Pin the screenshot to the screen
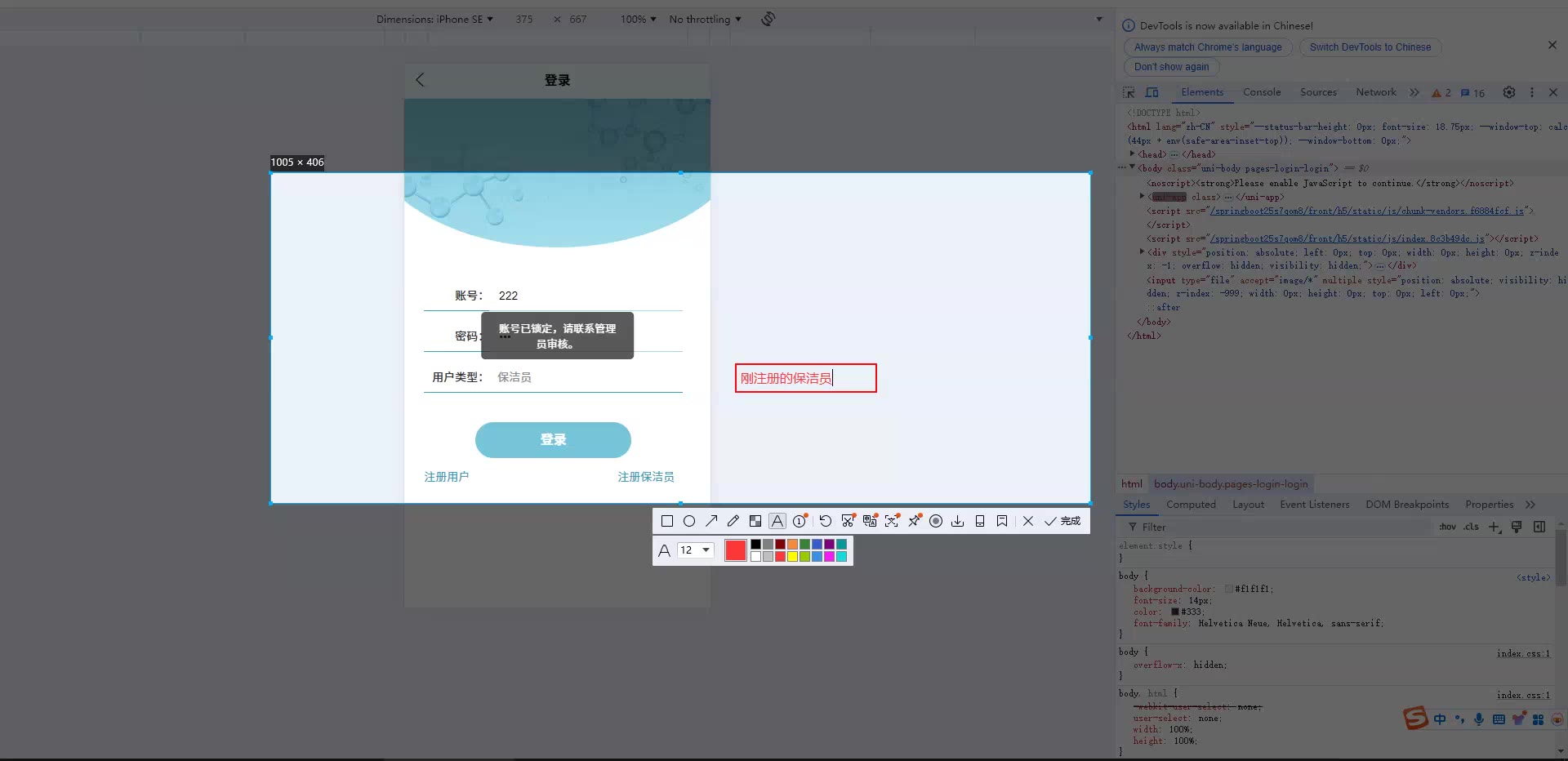Screen dimensions: 1568x761 pyautogui.click(x=914, y=521)
